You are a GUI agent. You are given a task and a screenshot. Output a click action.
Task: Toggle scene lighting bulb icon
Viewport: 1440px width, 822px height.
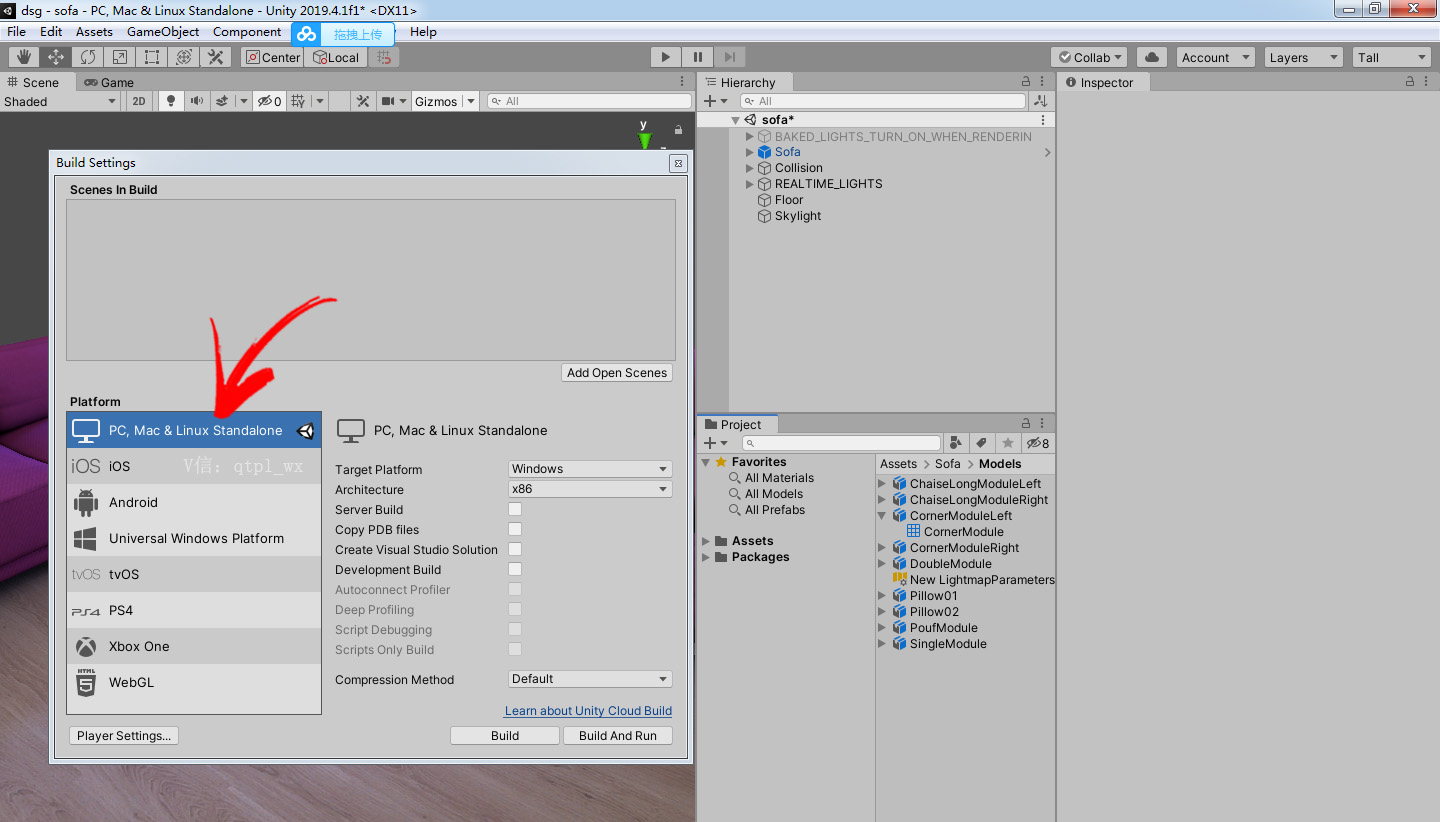pos(171,101)
